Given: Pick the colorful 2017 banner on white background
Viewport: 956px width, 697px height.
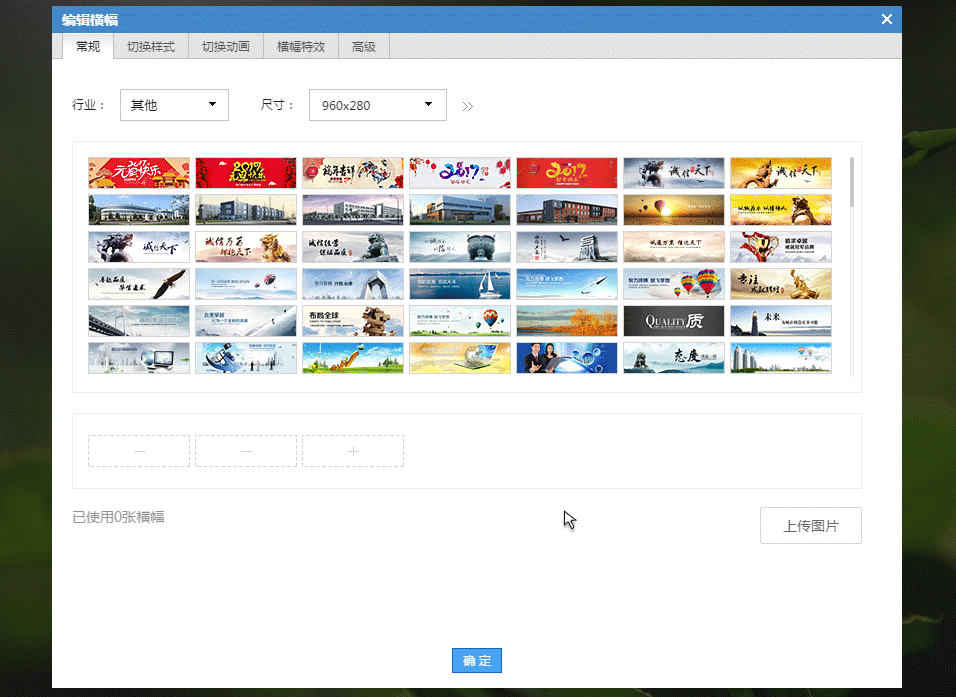Looking at the screenshot, I should point(460,173).
